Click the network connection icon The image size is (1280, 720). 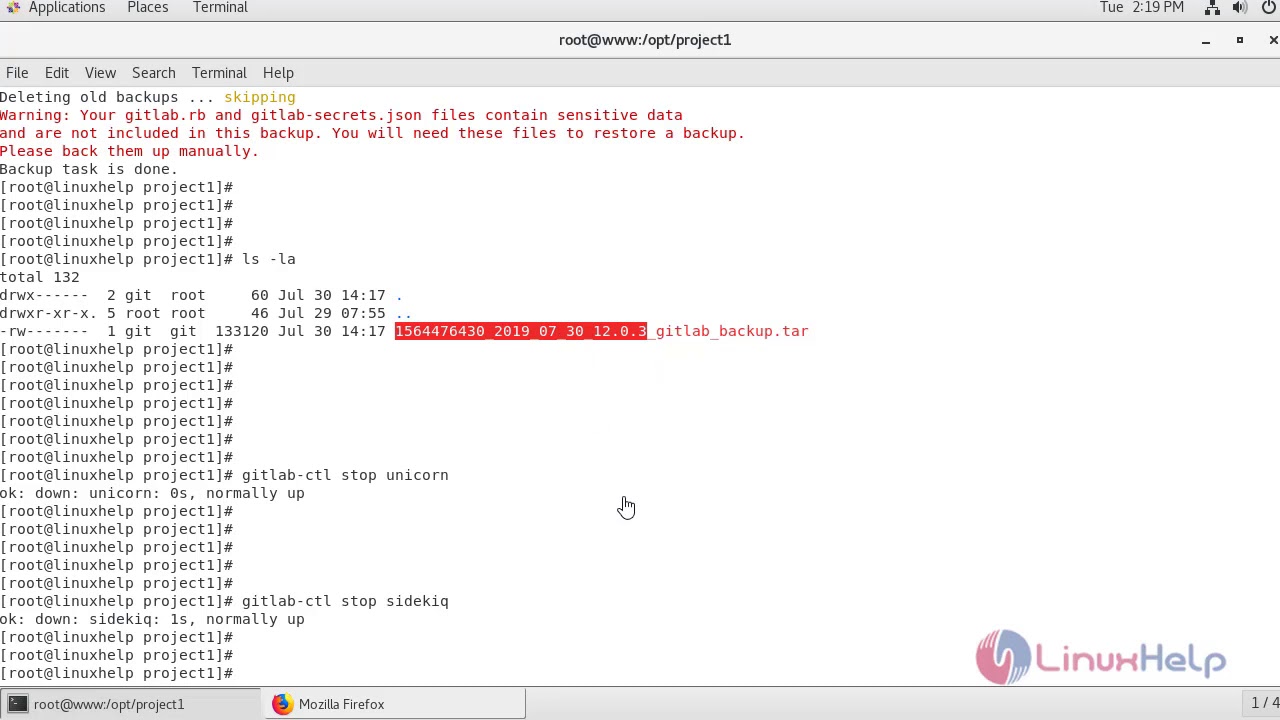1212,7
